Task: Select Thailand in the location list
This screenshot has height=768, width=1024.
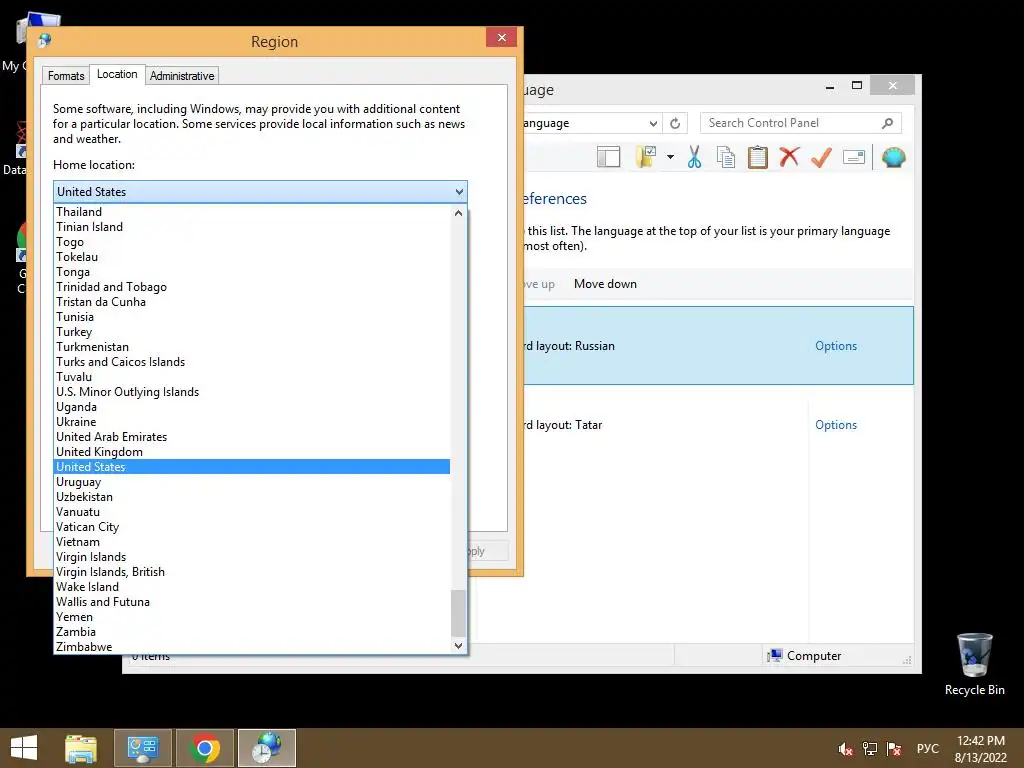Action: pos(252,212)
